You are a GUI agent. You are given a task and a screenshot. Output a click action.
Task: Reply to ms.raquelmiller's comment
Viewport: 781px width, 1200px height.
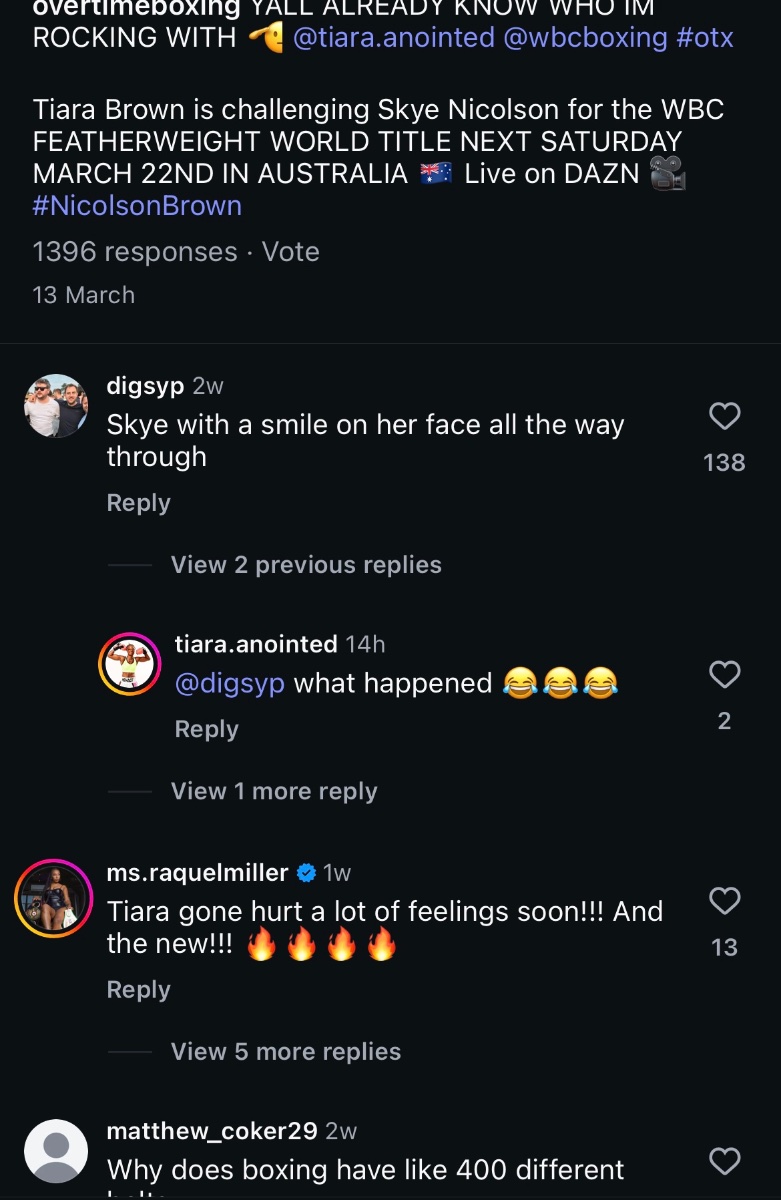(139, 990)
